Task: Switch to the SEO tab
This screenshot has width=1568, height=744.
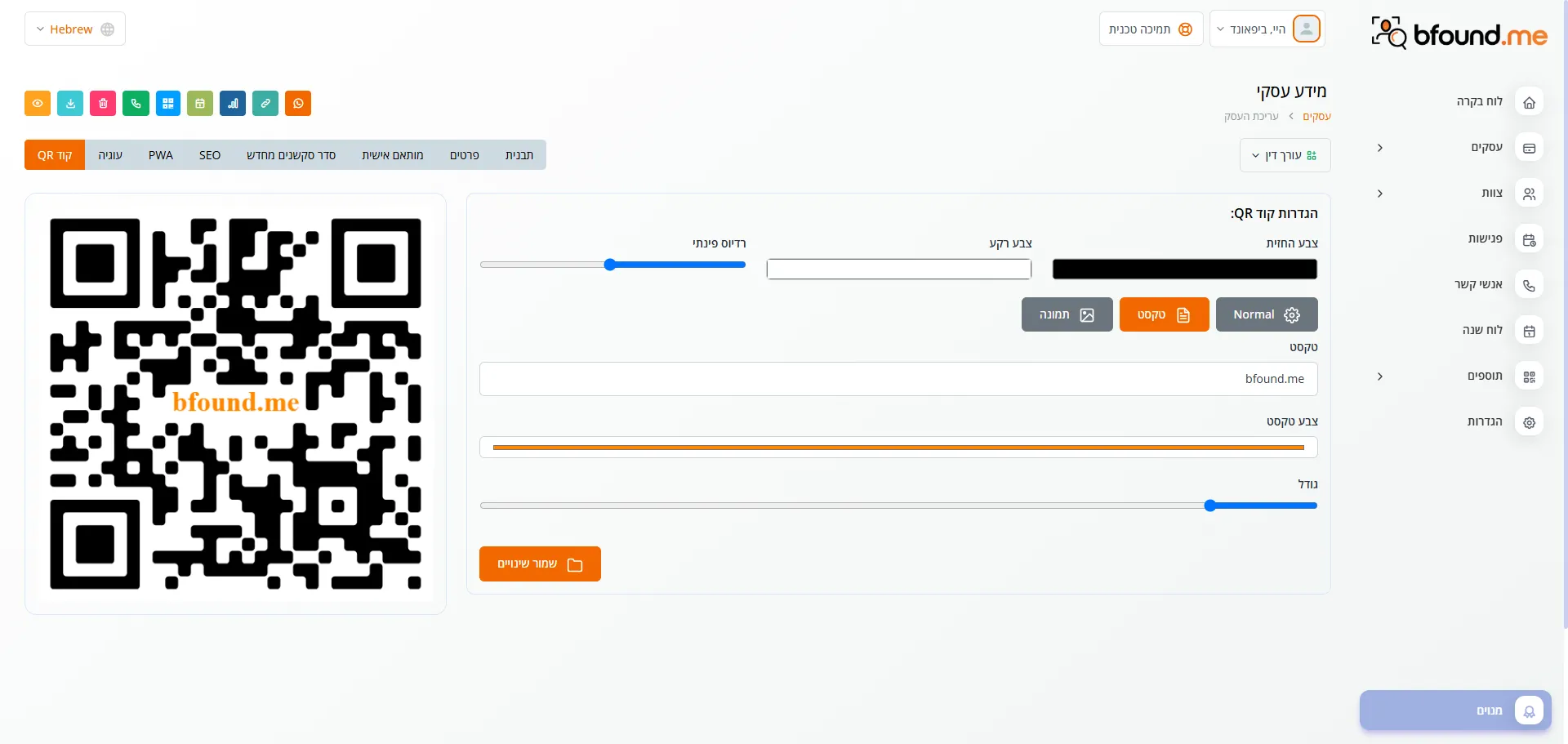Action: tap(210, 155)
